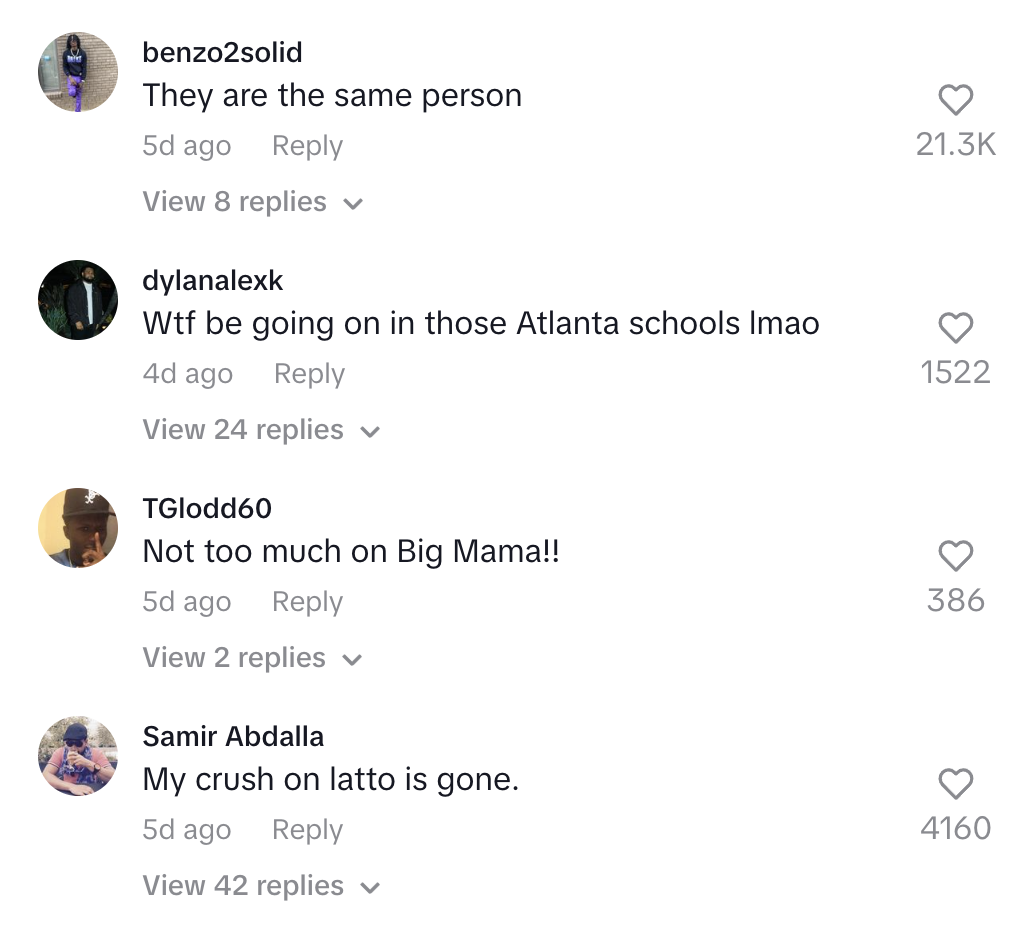
Task: Reply to benzo2solid's comment
Action: coord(307,146)
